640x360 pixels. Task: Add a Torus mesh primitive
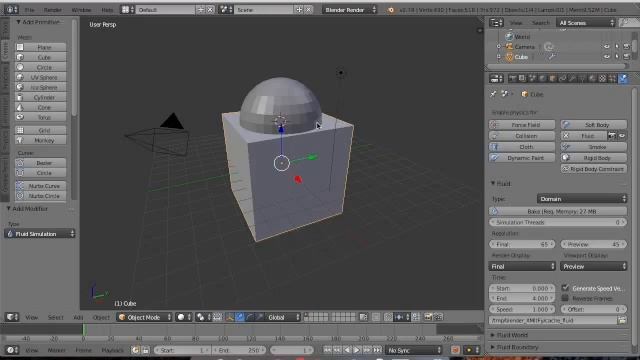40,117
